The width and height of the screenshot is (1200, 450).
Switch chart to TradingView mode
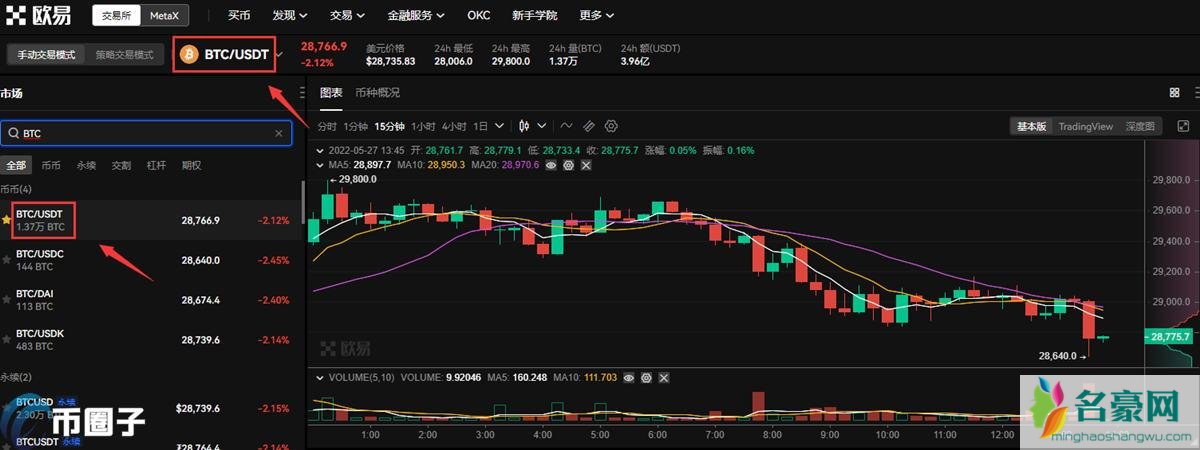click(x=1085, y=126)
